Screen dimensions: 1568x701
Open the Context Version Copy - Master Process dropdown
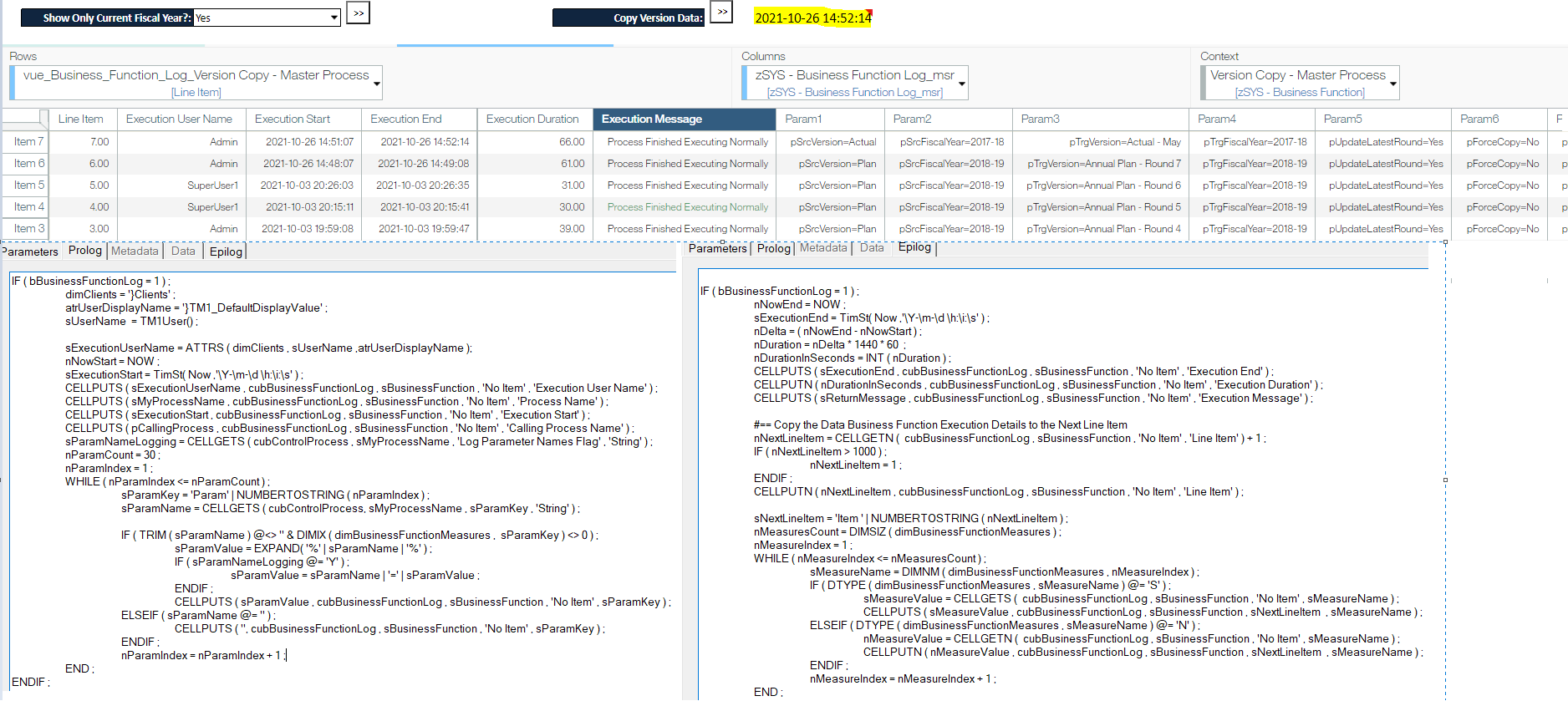click(1393, 83)
